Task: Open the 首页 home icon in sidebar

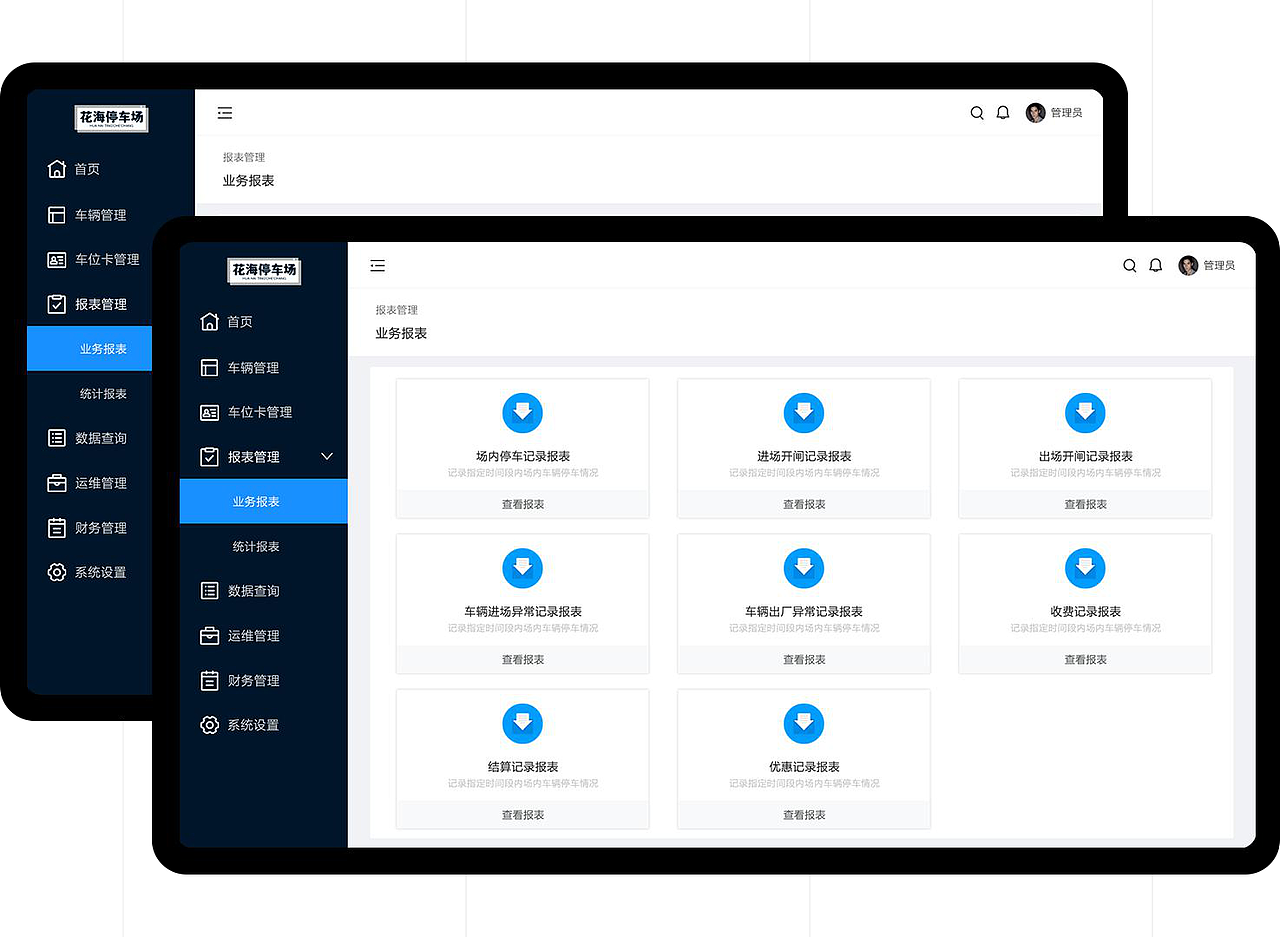Action: (x=208, y=321)
